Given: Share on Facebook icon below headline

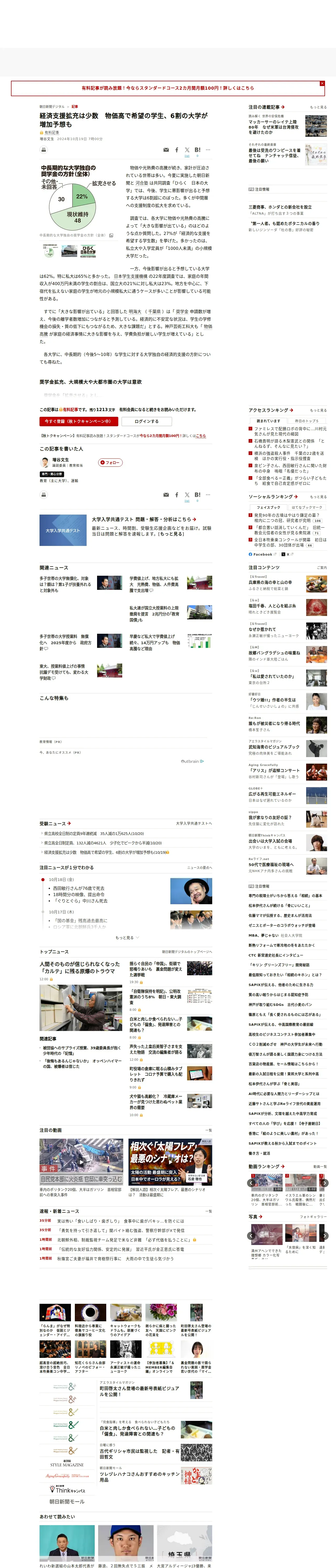Looking at the screenshot, I should (177, 150).
